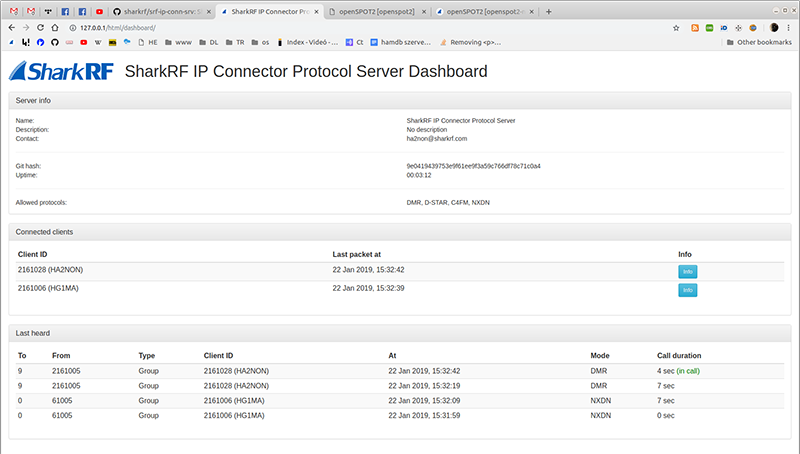Open the Other bookmarks folder
The image size is (800, 454).
coord(759,42)
